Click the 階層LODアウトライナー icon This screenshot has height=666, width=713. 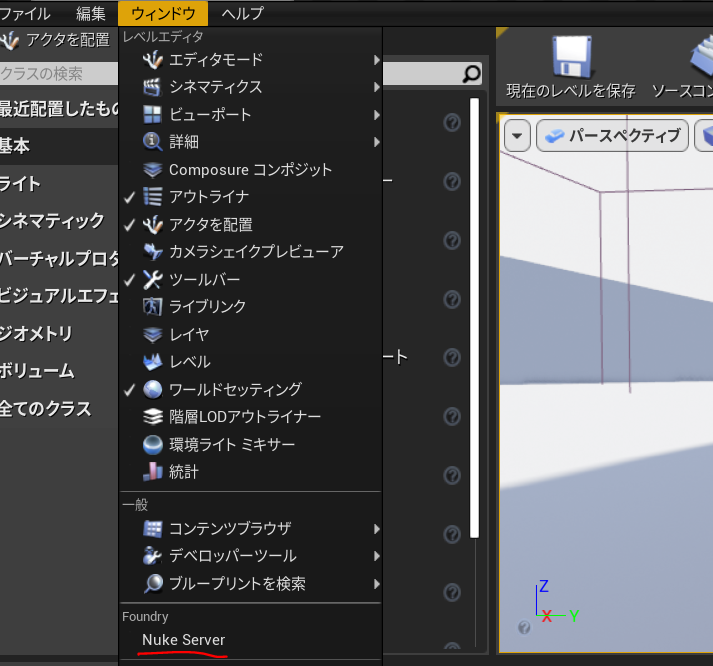(152, 416)
